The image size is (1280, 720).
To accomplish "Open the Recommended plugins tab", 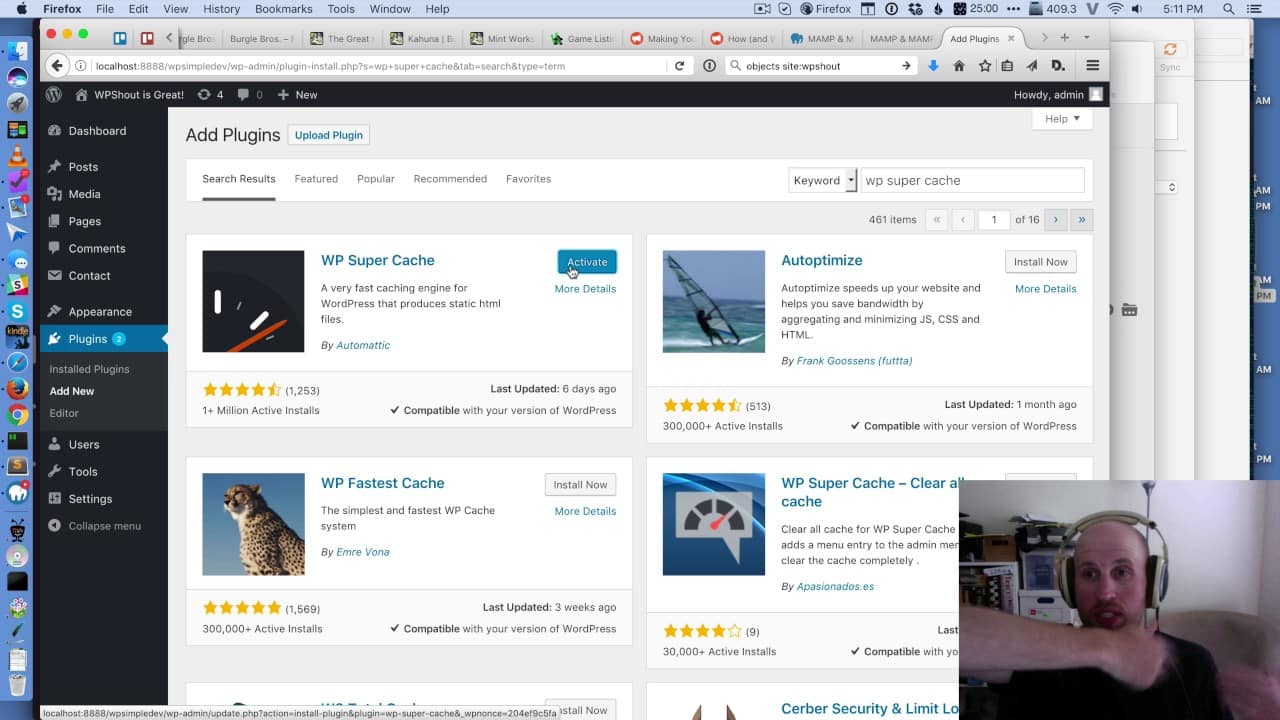I will click(450, 179).
